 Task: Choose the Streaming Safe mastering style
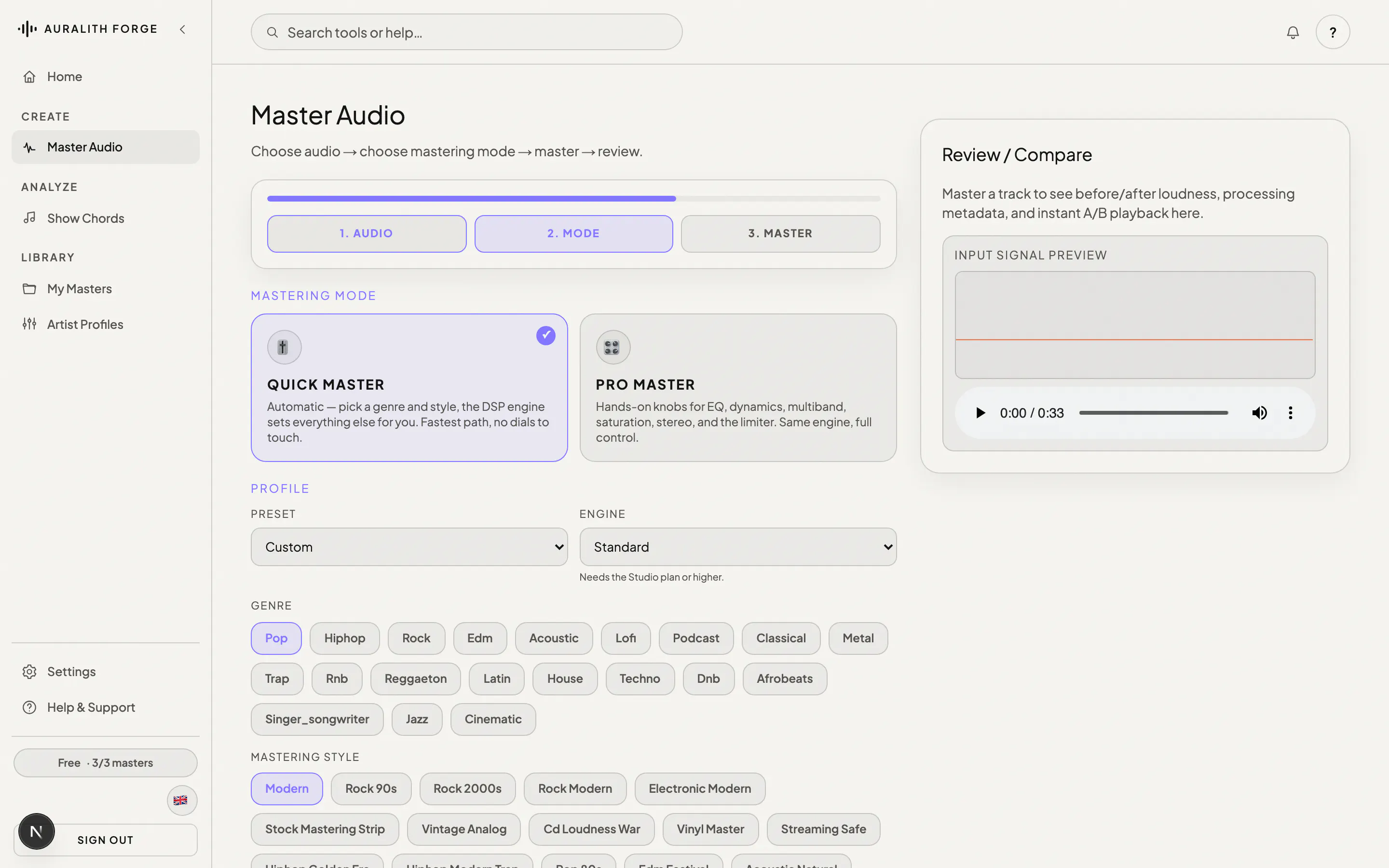tap(823, 829)
